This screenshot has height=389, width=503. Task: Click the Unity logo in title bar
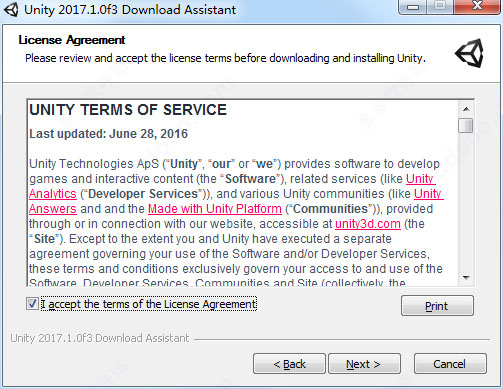click(x=11, y=9)
